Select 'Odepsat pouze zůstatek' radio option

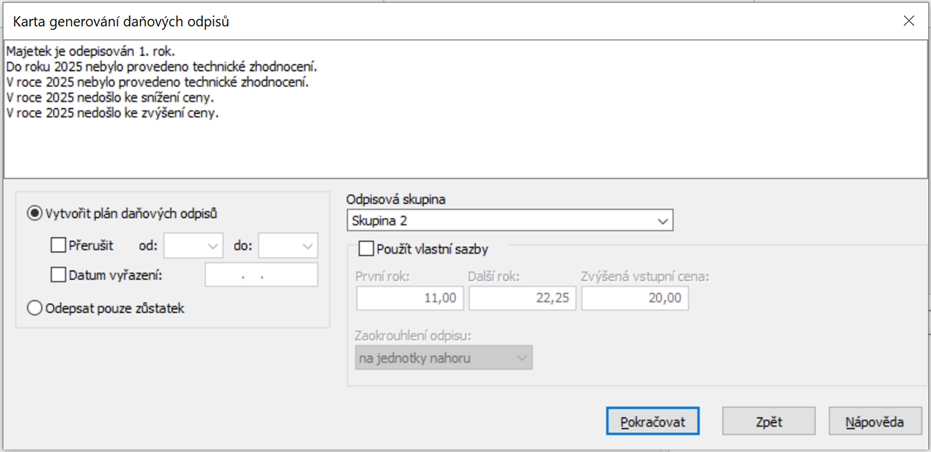[x=36, y=308]
